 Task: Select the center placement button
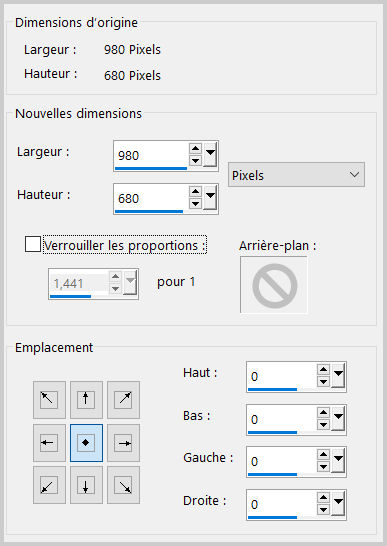point(86,443)
